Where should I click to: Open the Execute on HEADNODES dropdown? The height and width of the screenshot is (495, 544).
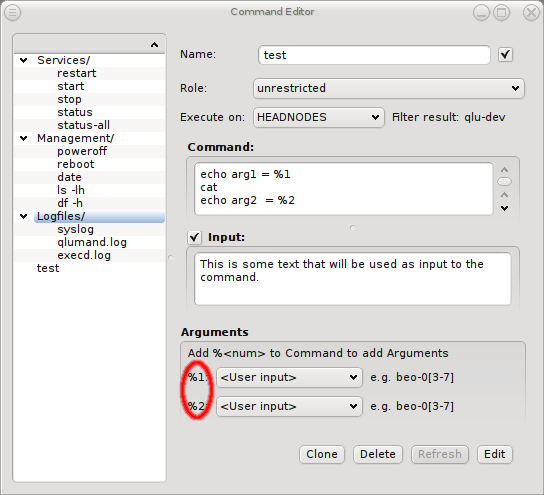[x=318, y=118]
